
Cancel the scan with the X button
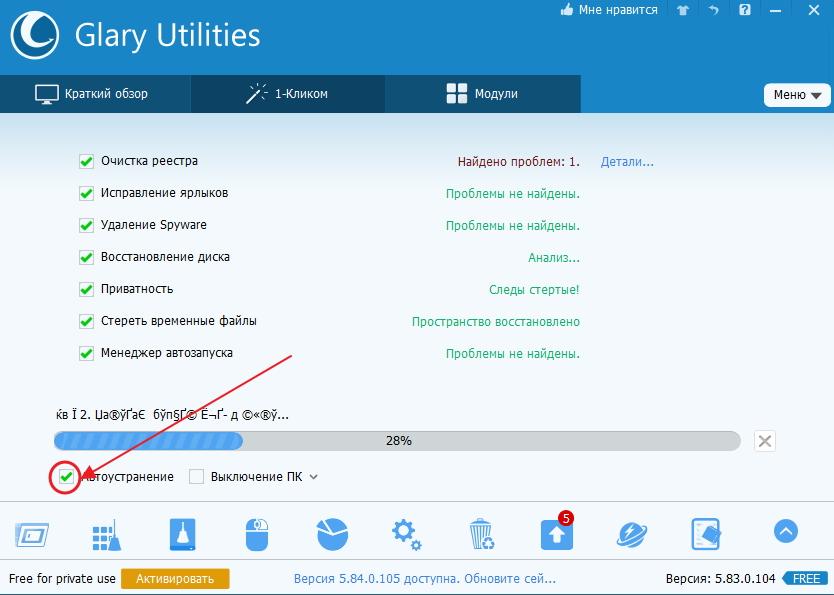765,441
